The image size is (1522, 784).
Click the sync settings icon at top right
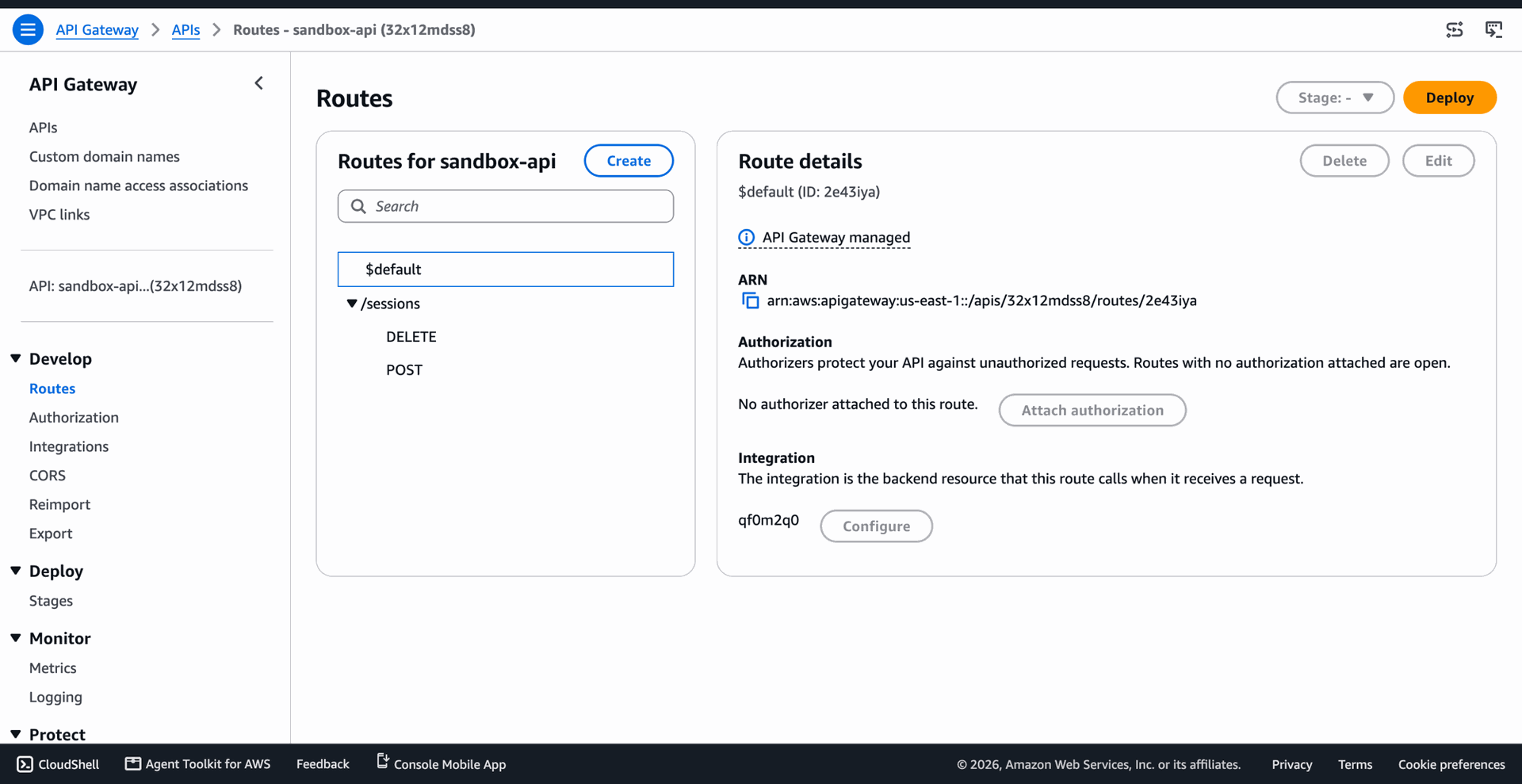tap(1455, 30)
